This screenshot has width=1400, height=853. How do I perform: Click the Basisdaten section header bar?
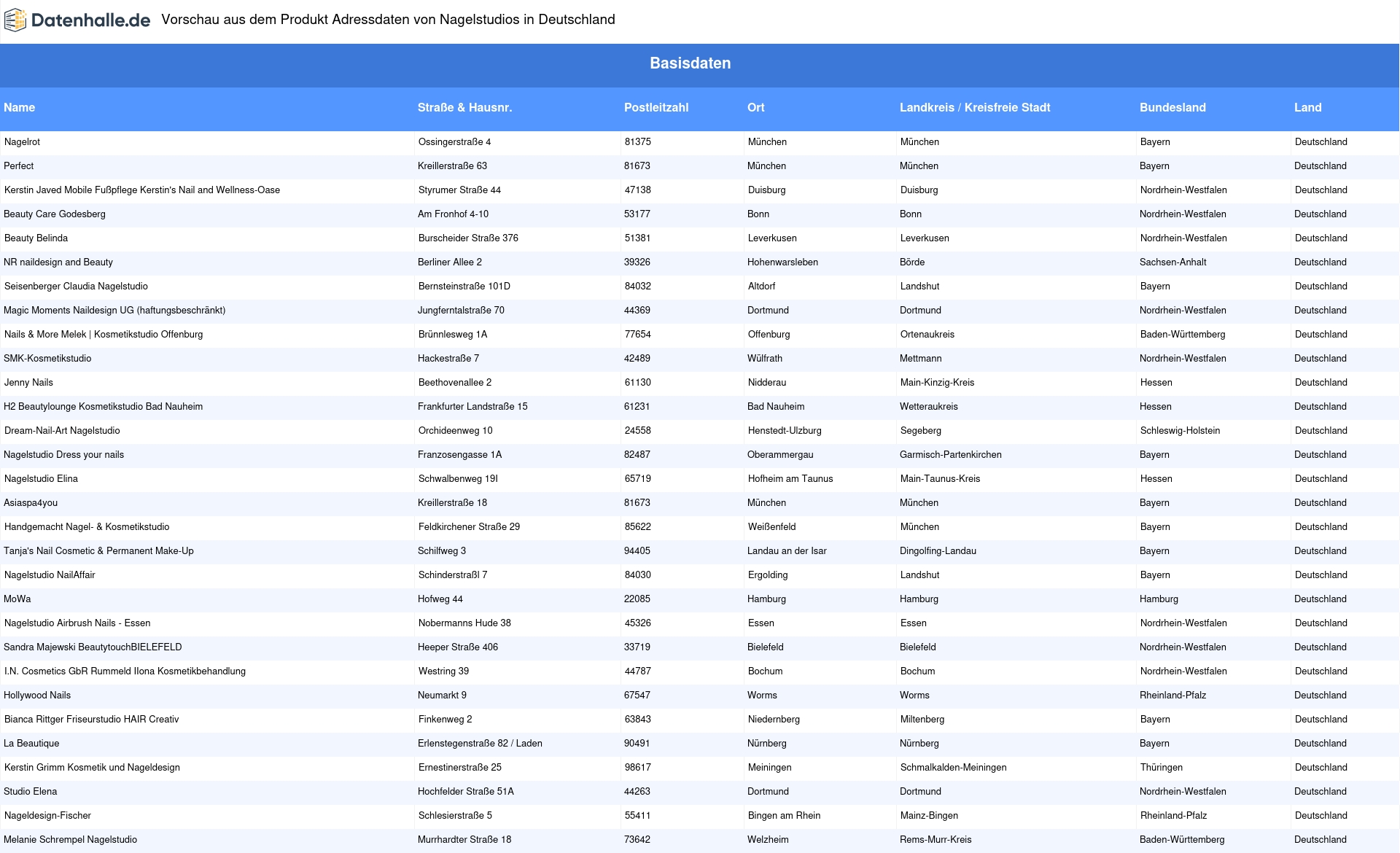[x=690, y=63]
